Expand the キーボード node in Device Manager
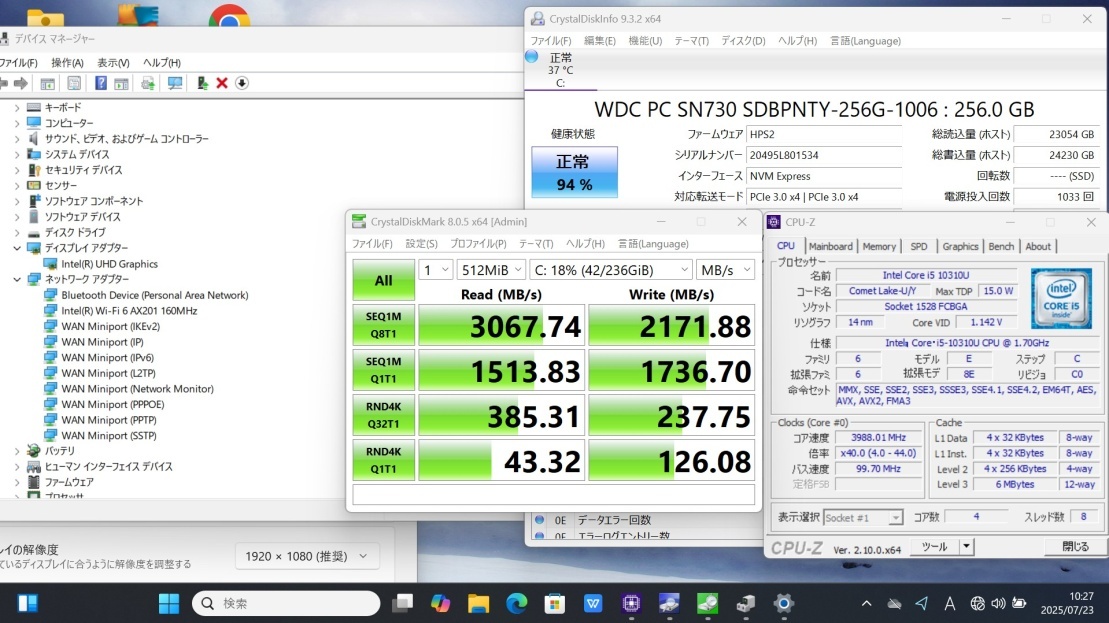 (17, 107)
